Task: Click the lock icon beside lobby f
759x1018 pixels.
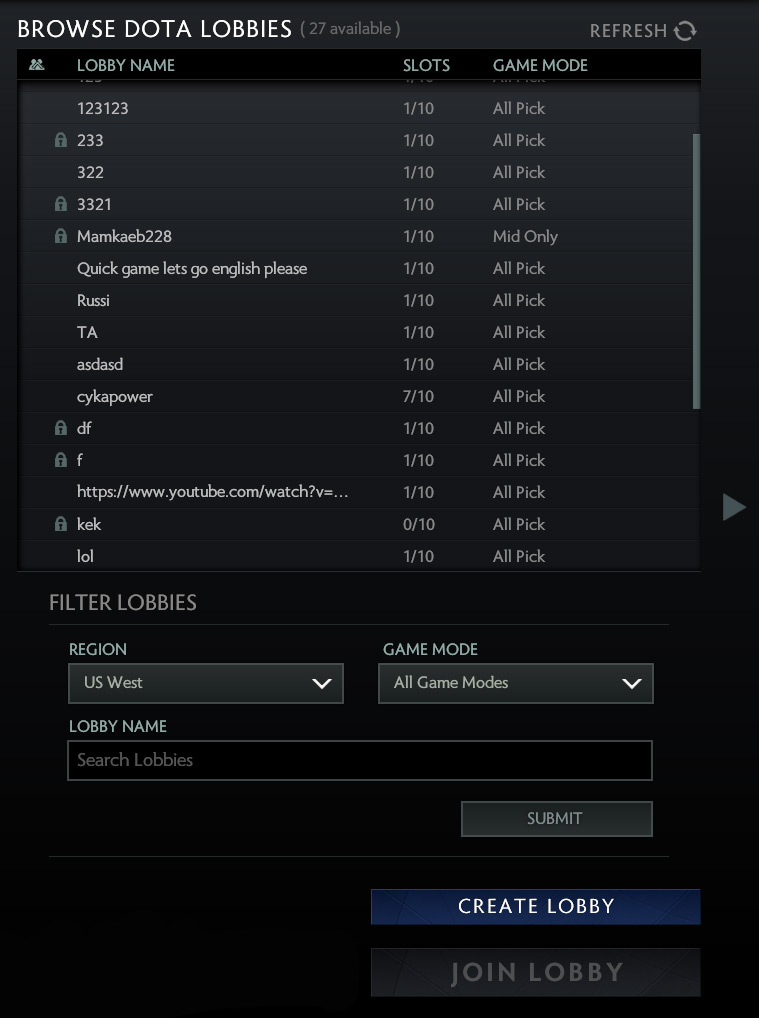Action: pyautogui.click(x=61, y=461)
